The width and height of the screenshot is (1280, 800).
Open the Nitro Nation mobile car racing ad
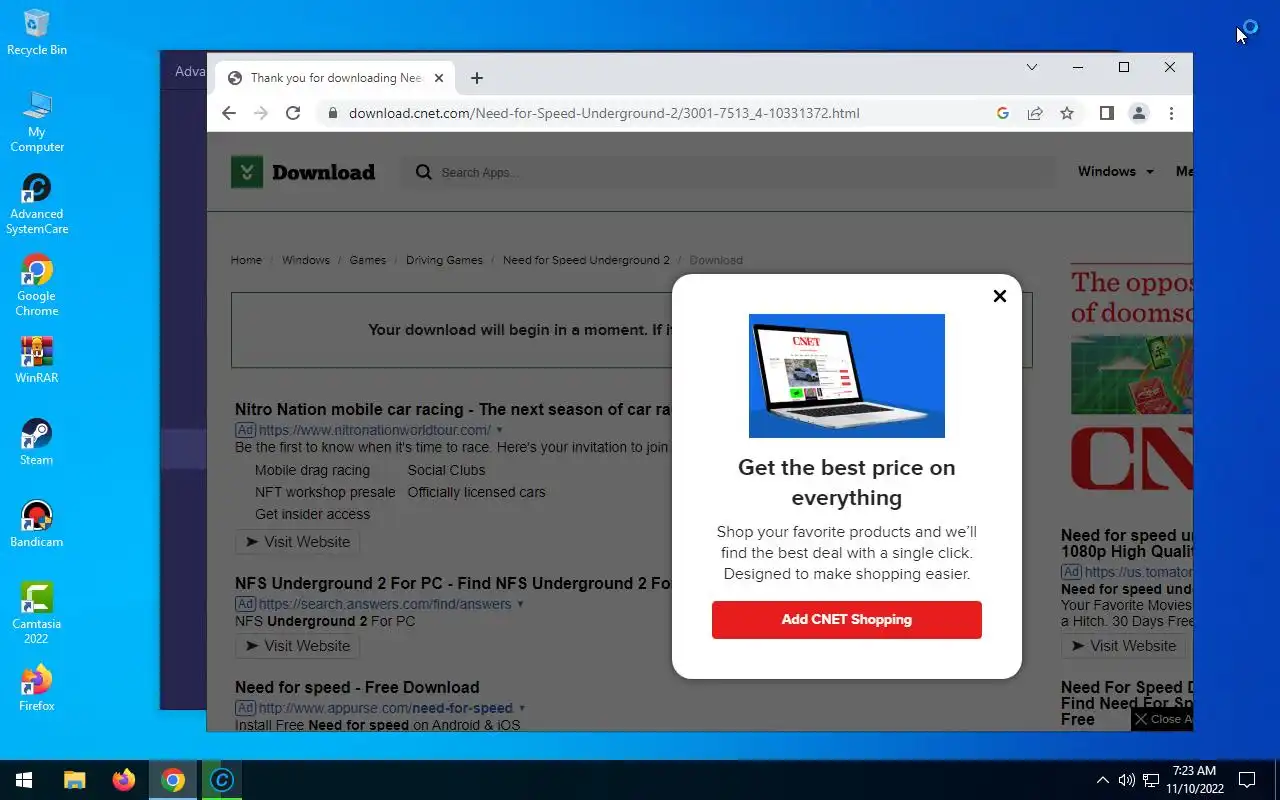pos(453,409)
